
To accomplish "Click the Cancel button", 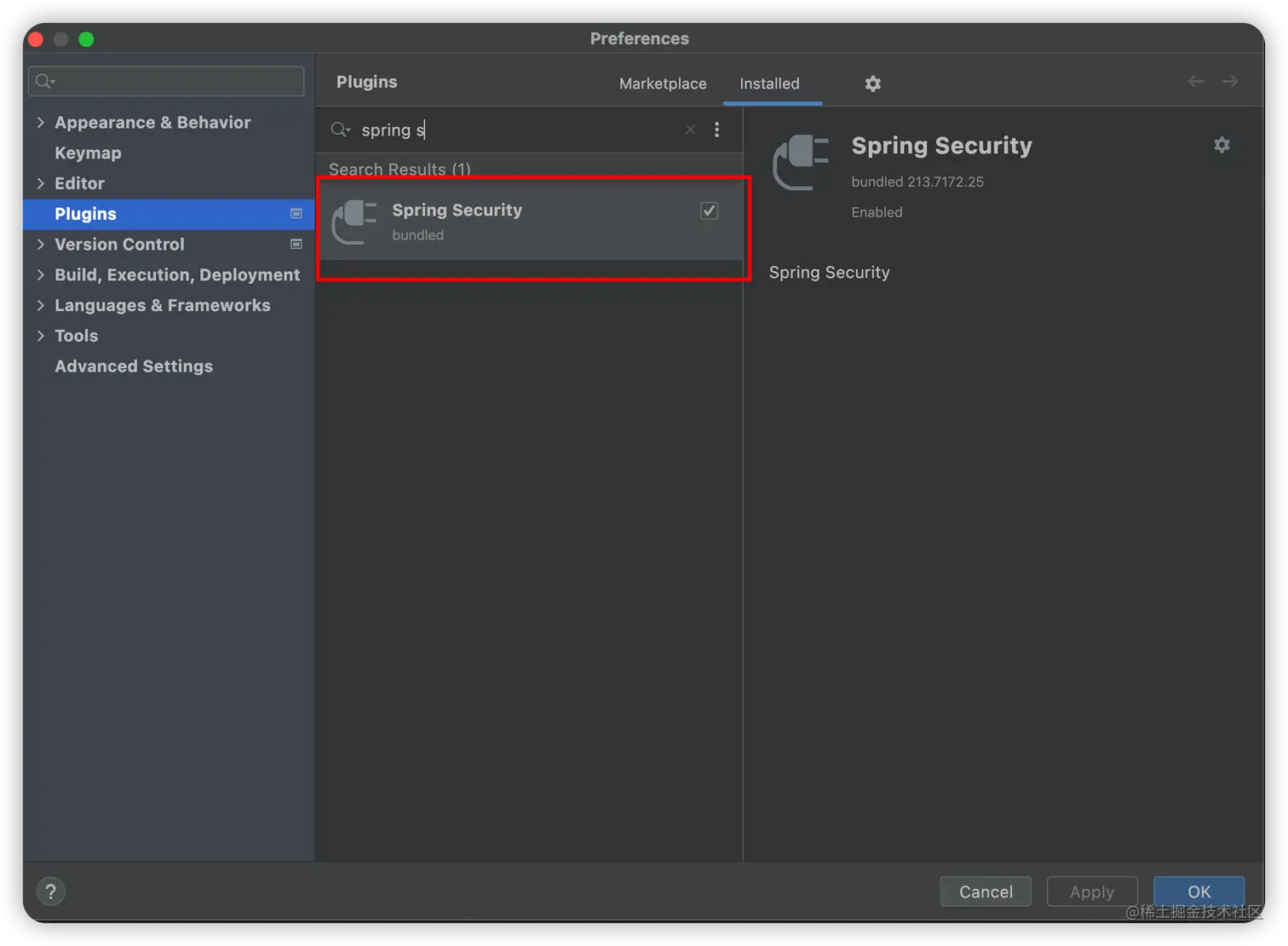I will coord(986,891).
